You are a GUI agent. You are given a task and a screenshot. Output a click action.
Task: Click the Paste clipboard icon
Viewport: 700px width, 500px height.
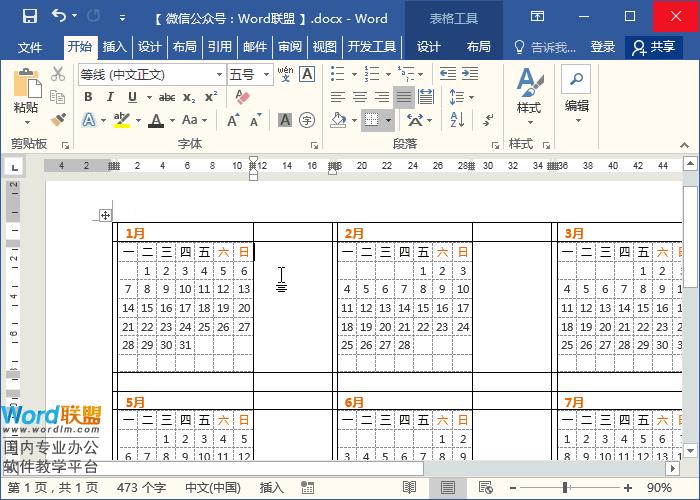[x=26, y=83]
